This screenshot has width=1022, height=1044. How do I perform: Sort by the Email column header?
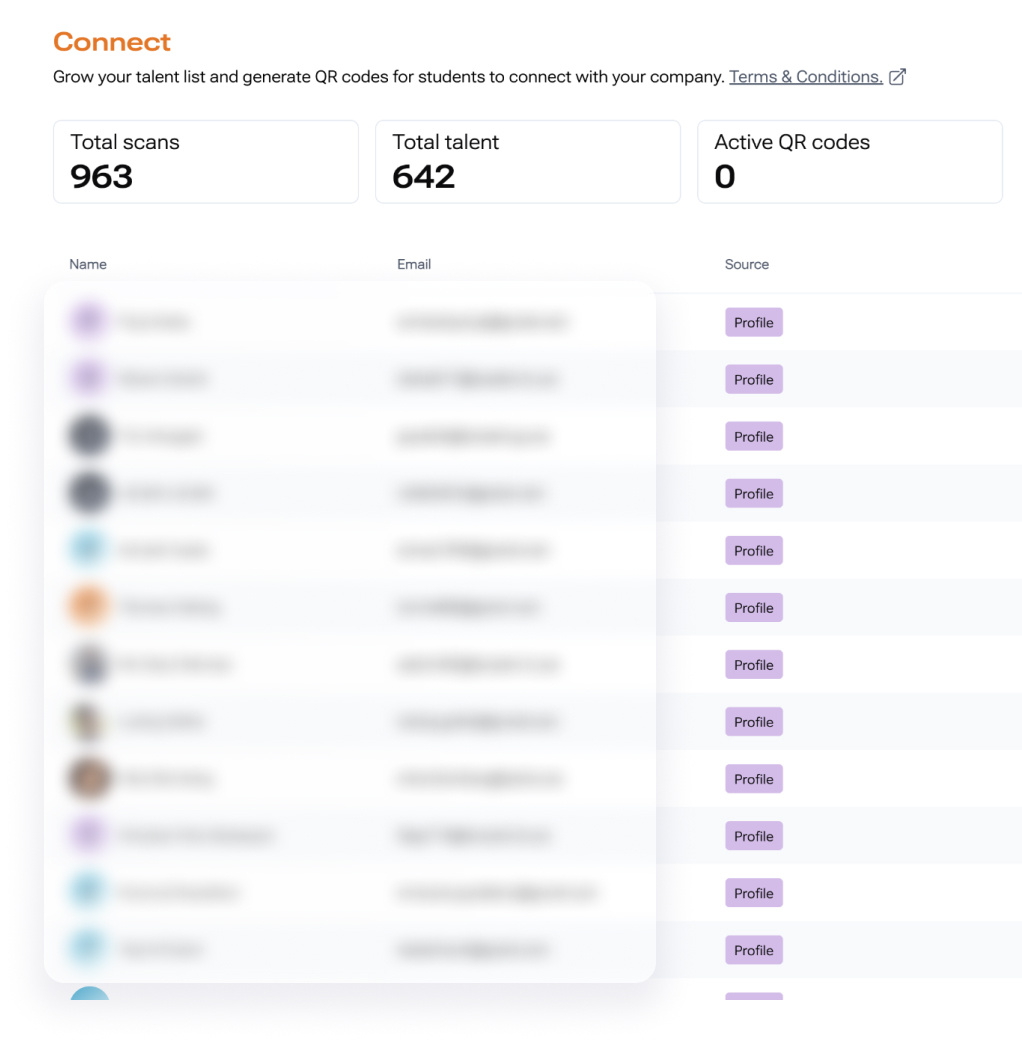click(x=414, y=264)
